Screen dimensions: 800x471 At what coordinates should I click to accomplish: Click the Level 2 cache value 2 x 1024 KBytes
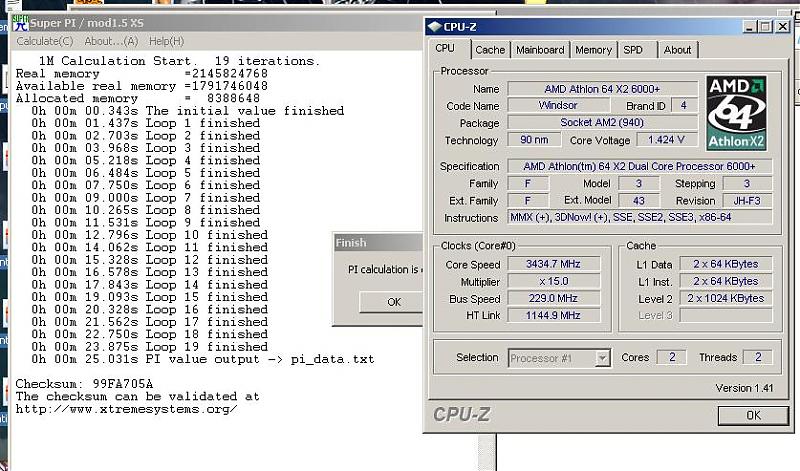tap(726, 298)
